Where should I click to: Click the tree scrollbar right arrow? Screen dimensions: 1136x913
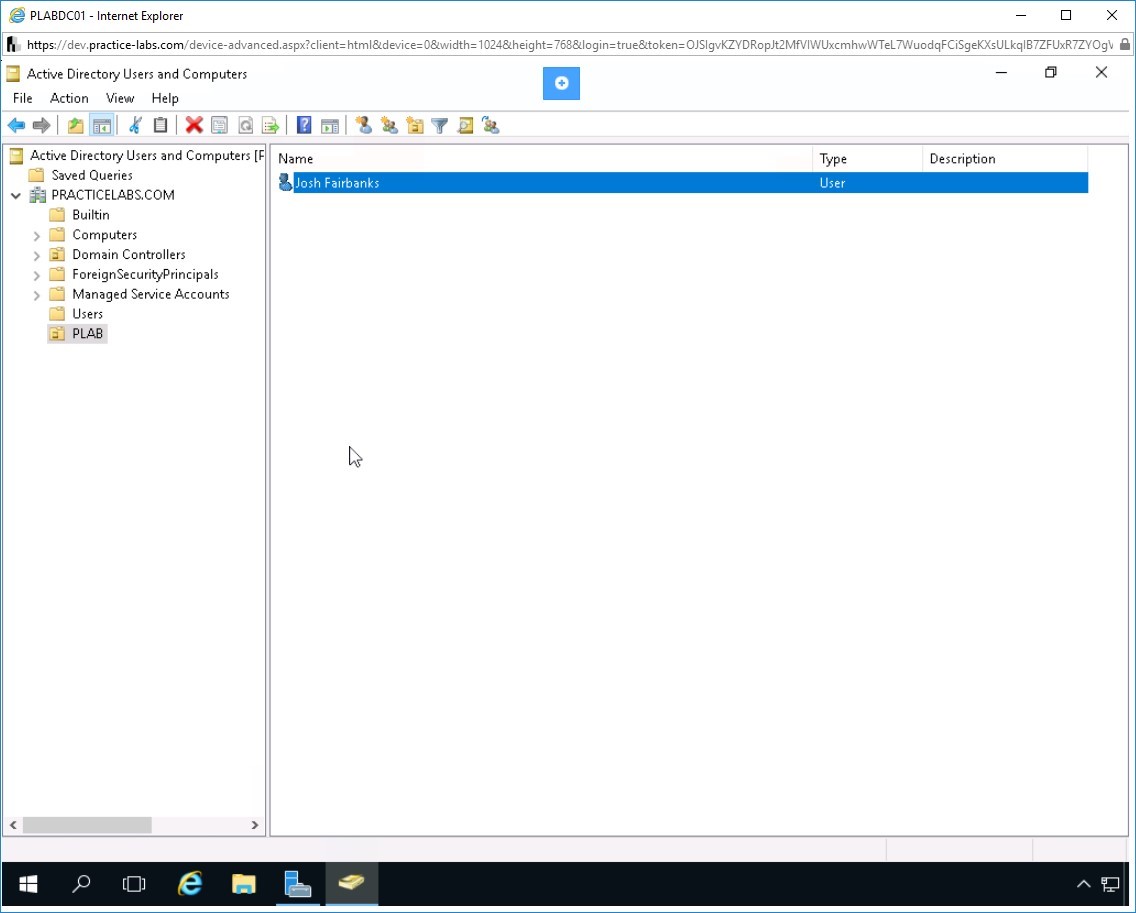(254, 825)
